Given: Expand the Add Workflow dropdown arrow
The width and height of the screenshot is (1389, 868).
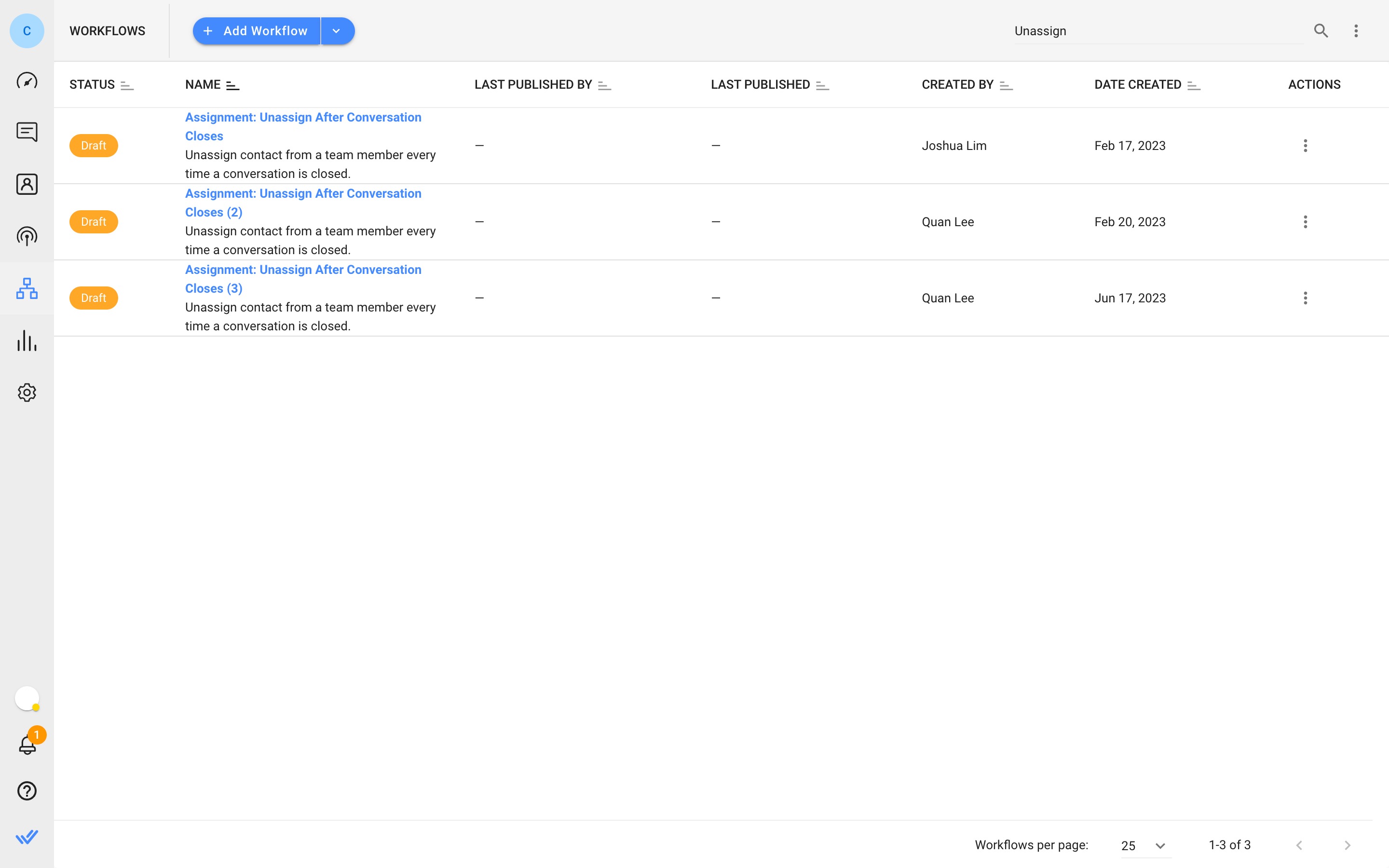Looking at the screenshot, I should point(337,30).
